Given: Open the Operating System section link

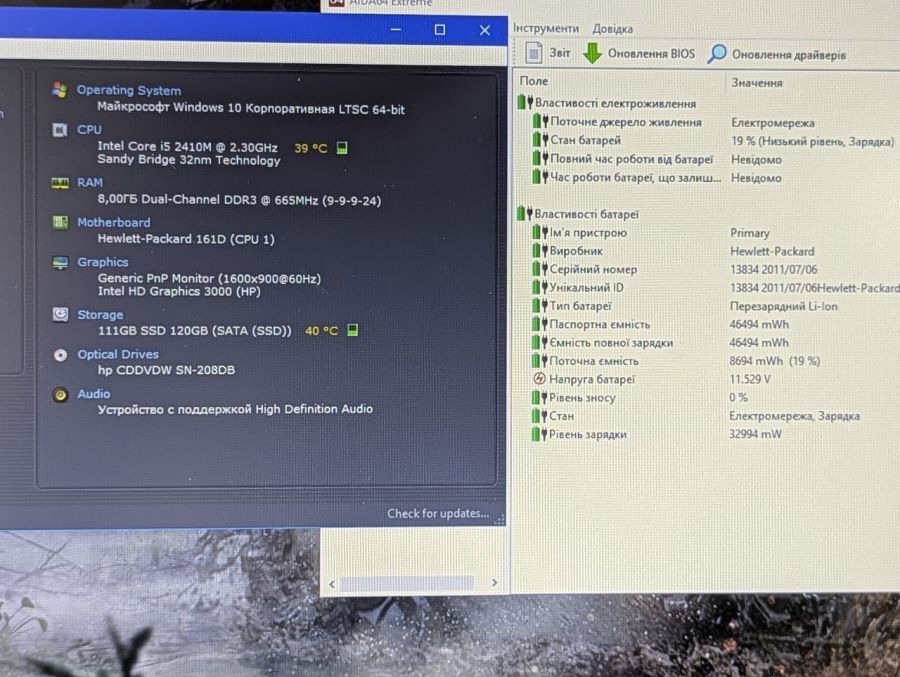Looking at the screenshot, I should tap(129, 90).
